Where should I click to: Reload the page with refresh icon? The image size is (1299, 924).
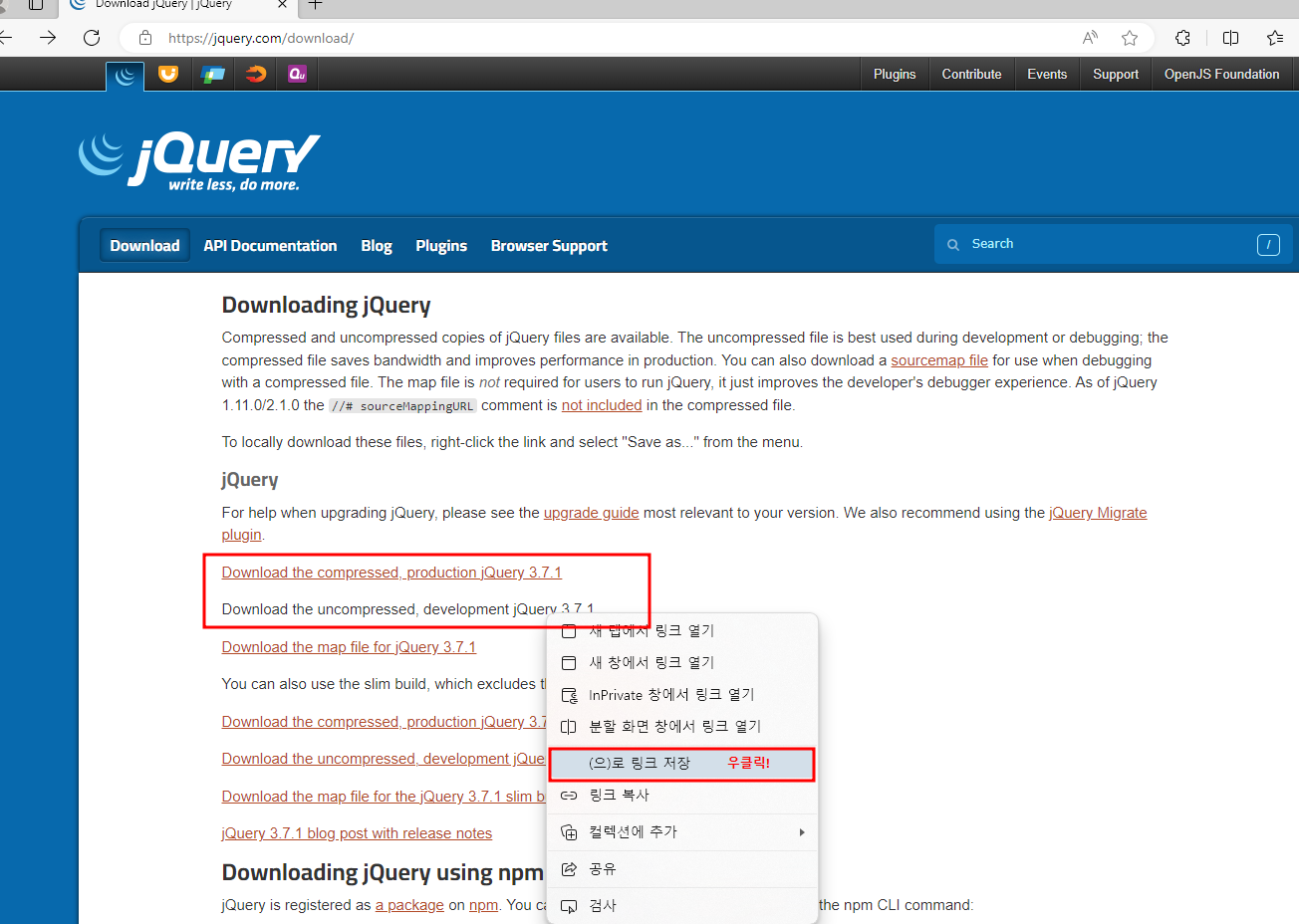click(x=92, y=38)
